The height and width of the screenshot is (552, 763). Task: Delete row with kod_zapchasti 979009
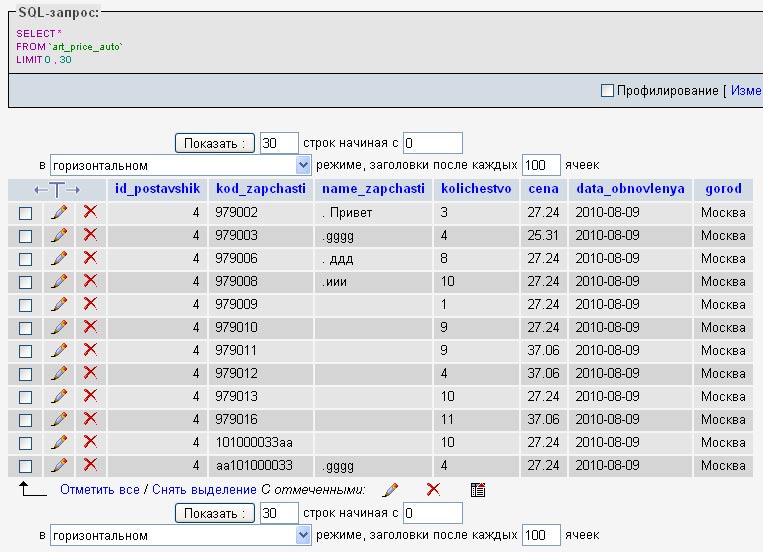tap(90, 304)
